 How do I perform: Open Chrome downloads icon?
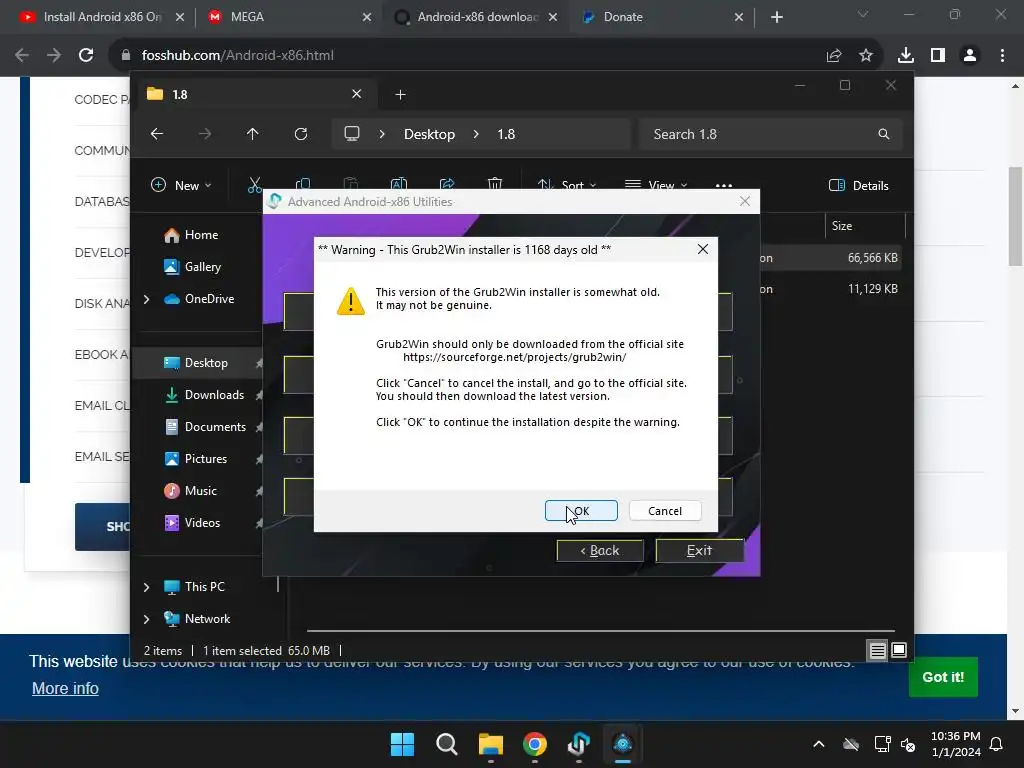click(906, 56)
